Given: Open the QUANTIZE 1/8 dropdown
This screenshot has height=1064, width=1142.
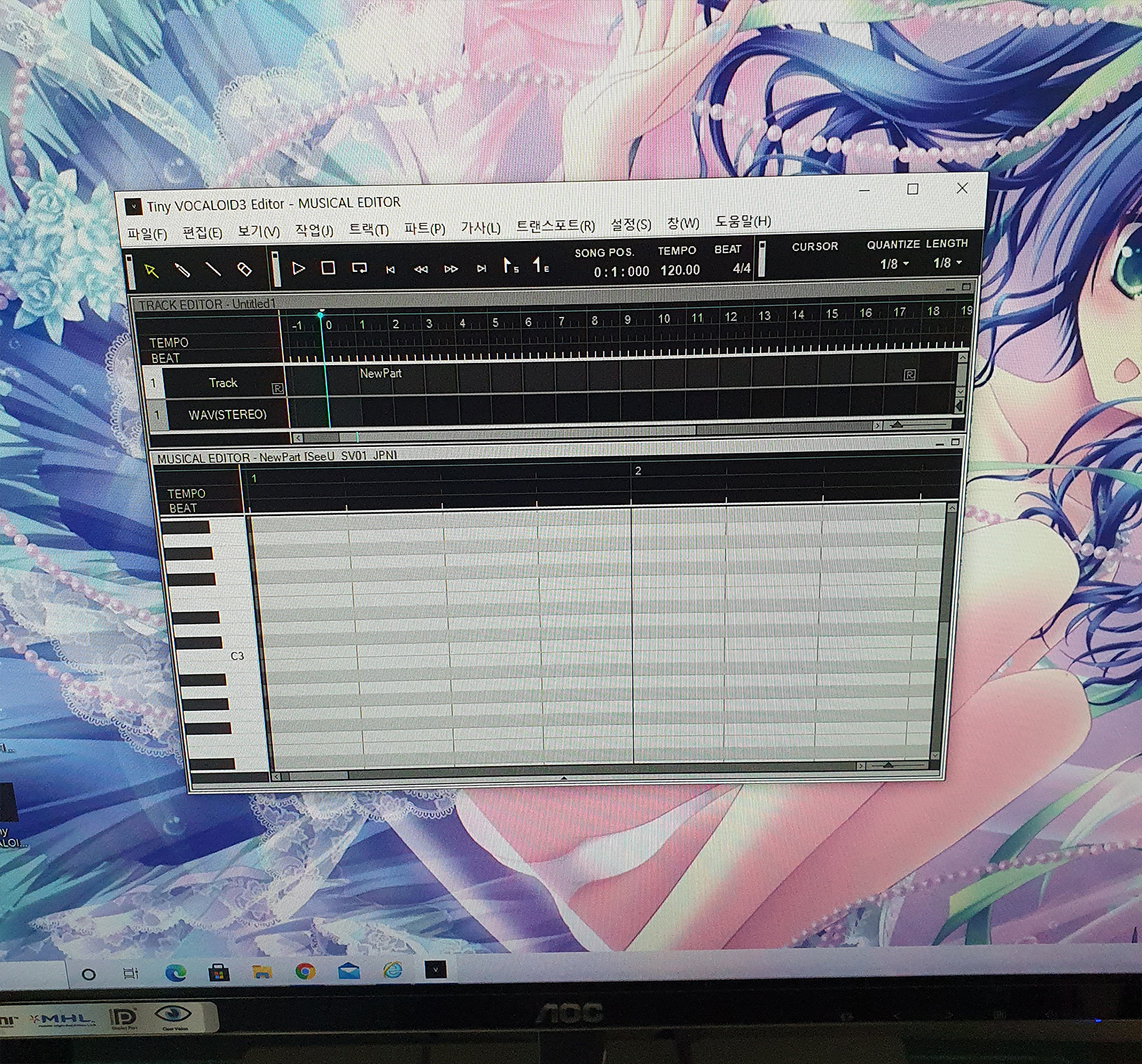Looking at the screenshot, I should [895, 264].
